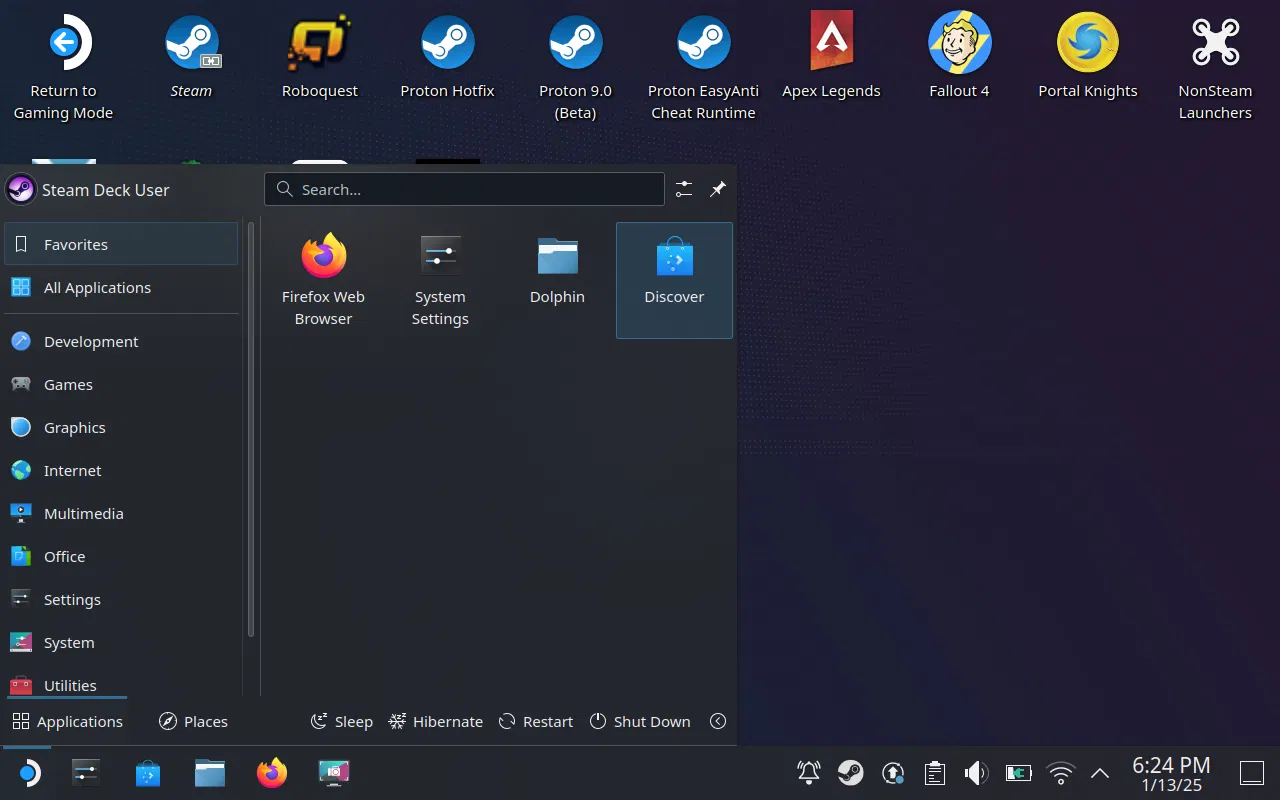Image resolution: width=1280 pixels, height=800 pixels.
Task: Open the Office category
Action: [121, 556]
